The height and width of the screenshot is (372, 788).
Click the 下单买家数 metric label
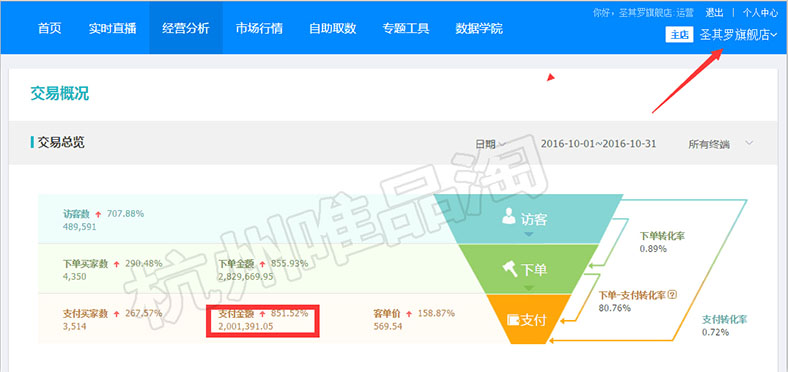85,263
